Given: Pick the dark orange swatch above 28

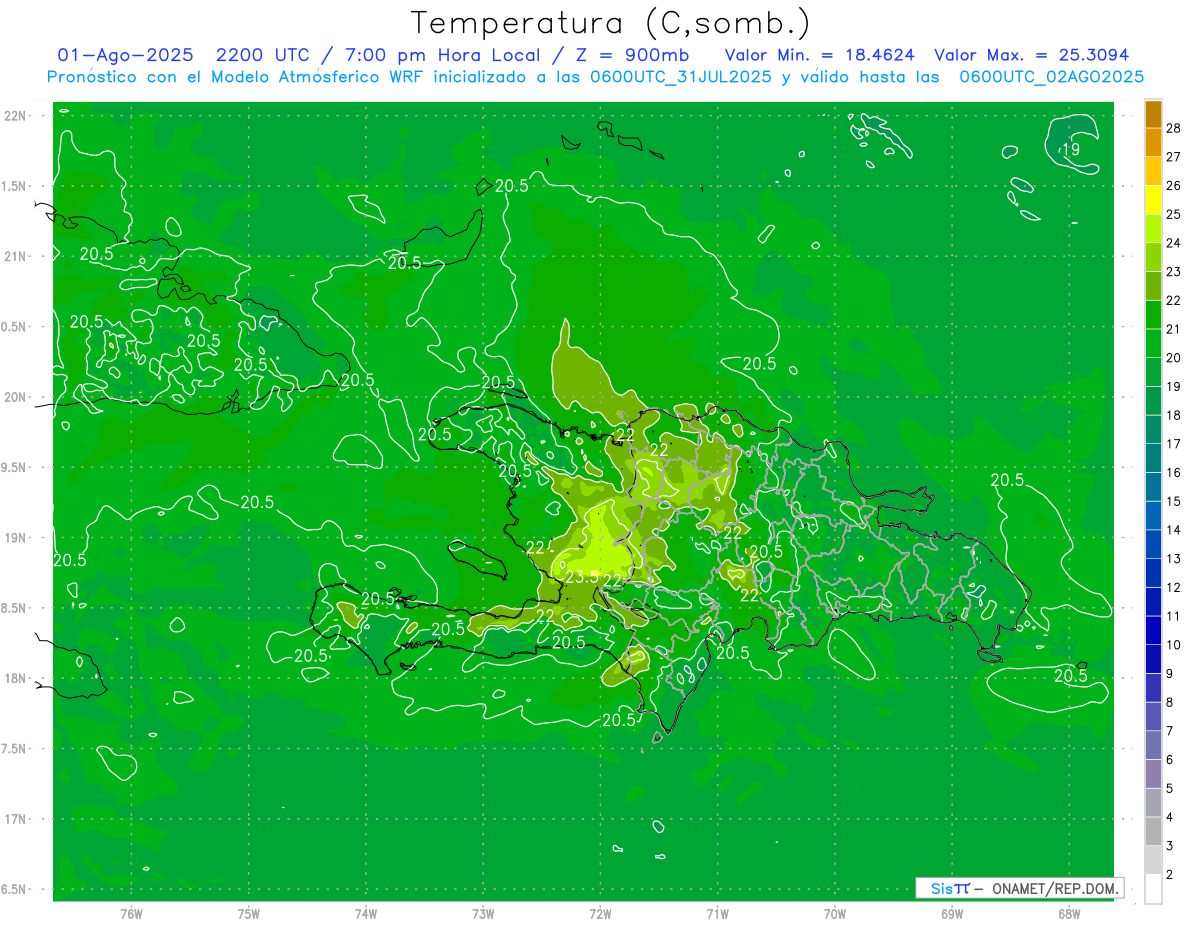Looking at the screenshot, I should (1153, 114).
